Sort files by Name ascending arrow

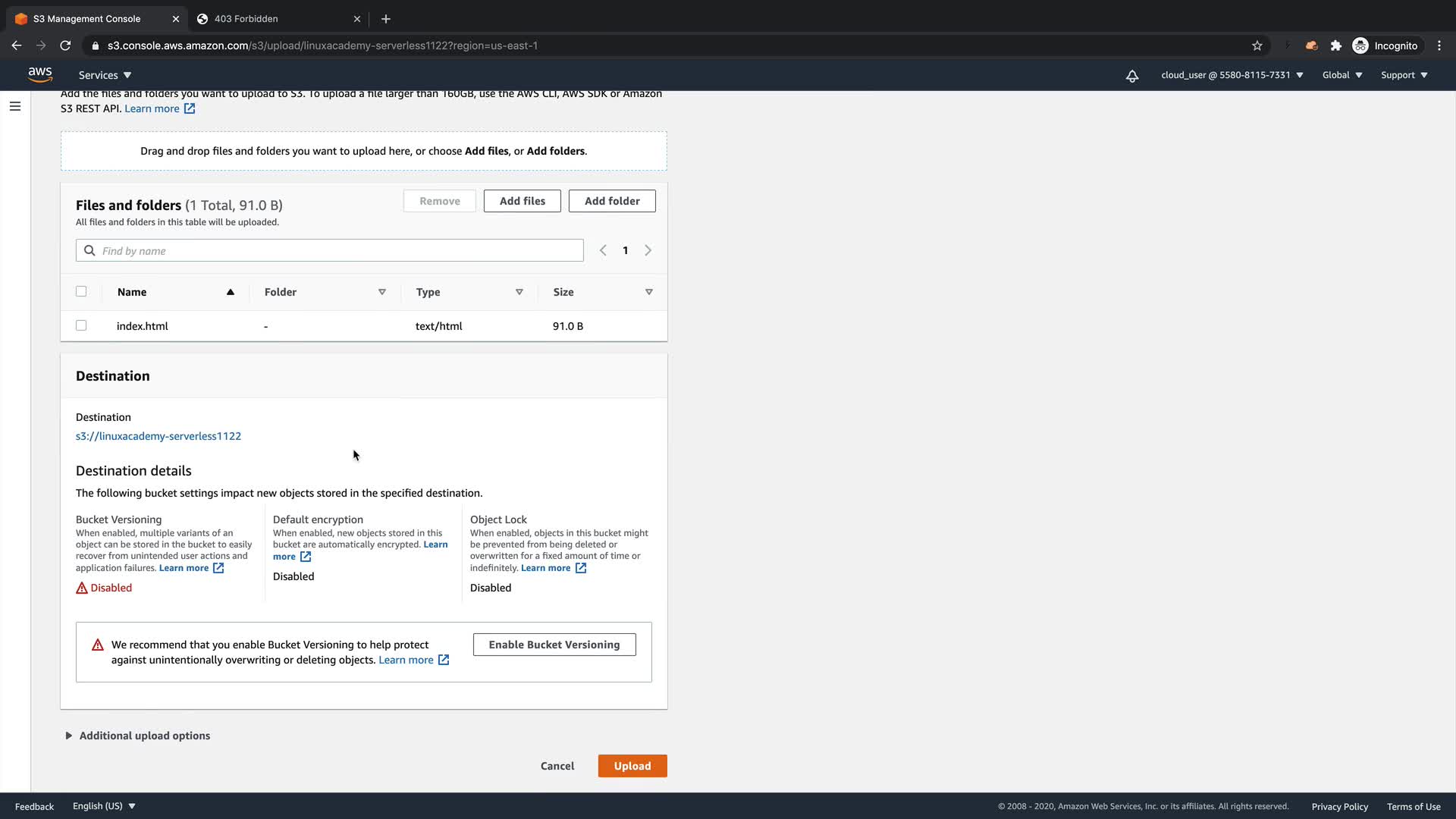(230, 292)
